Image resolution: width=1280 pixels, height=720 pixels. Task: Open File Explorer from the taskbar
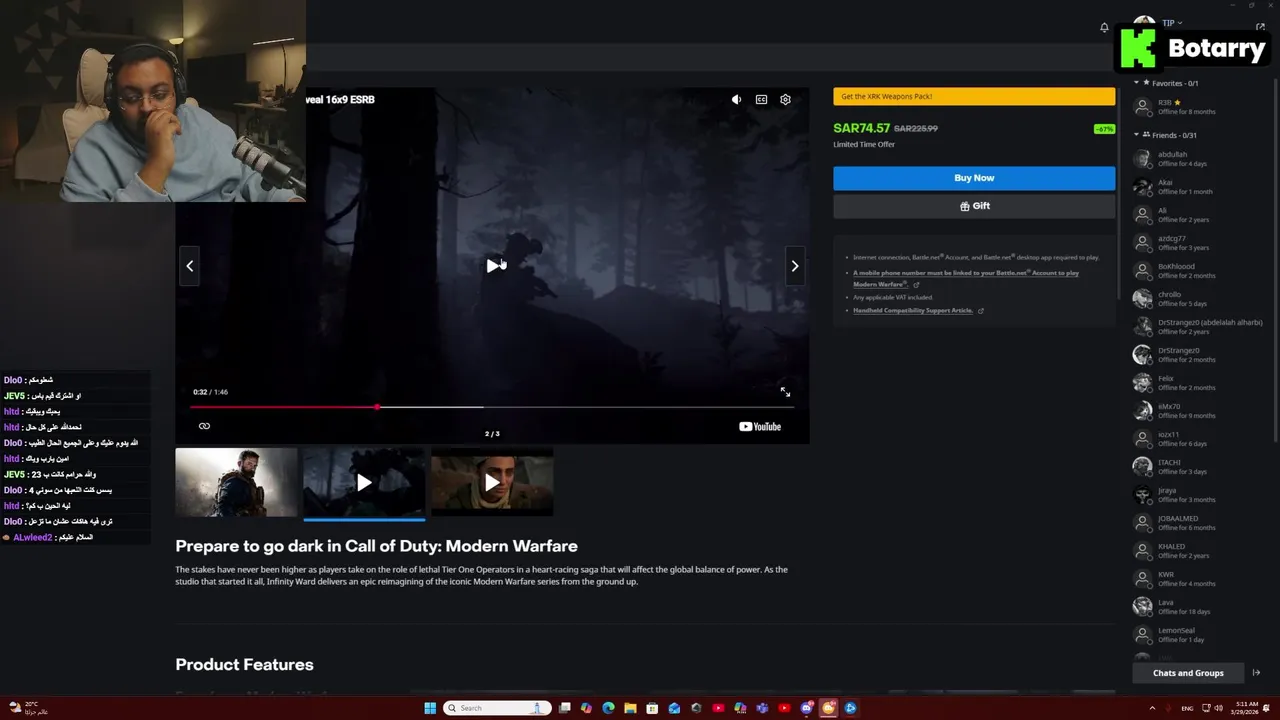(630, 708)
